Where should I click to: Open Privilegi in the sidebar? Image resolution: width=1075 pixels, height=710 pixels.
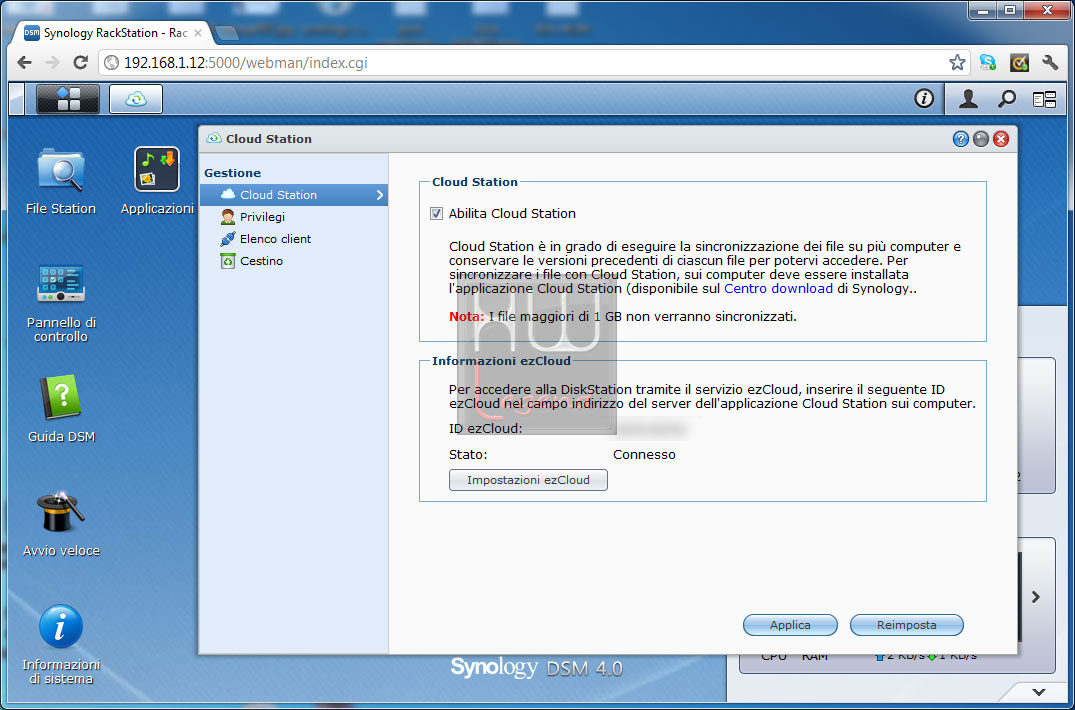tap(293, 217)
